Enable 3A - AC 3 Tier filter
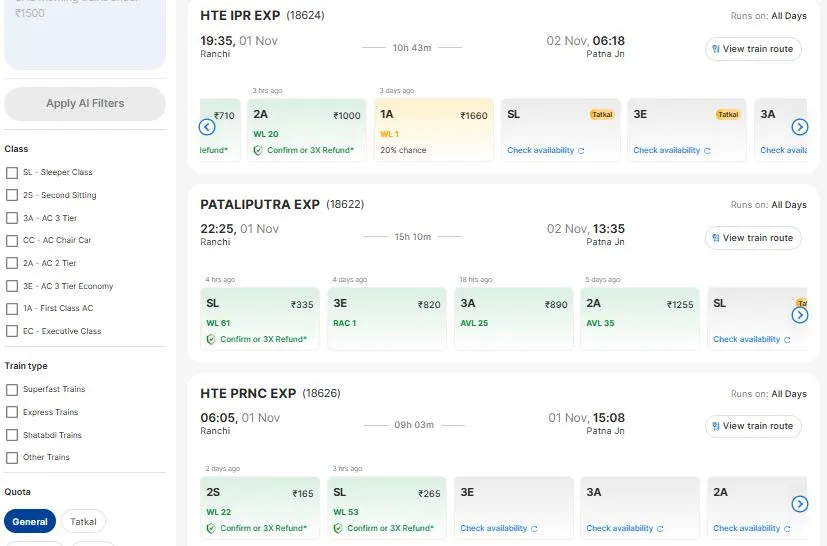827x546 pixels. pos(12,218)
